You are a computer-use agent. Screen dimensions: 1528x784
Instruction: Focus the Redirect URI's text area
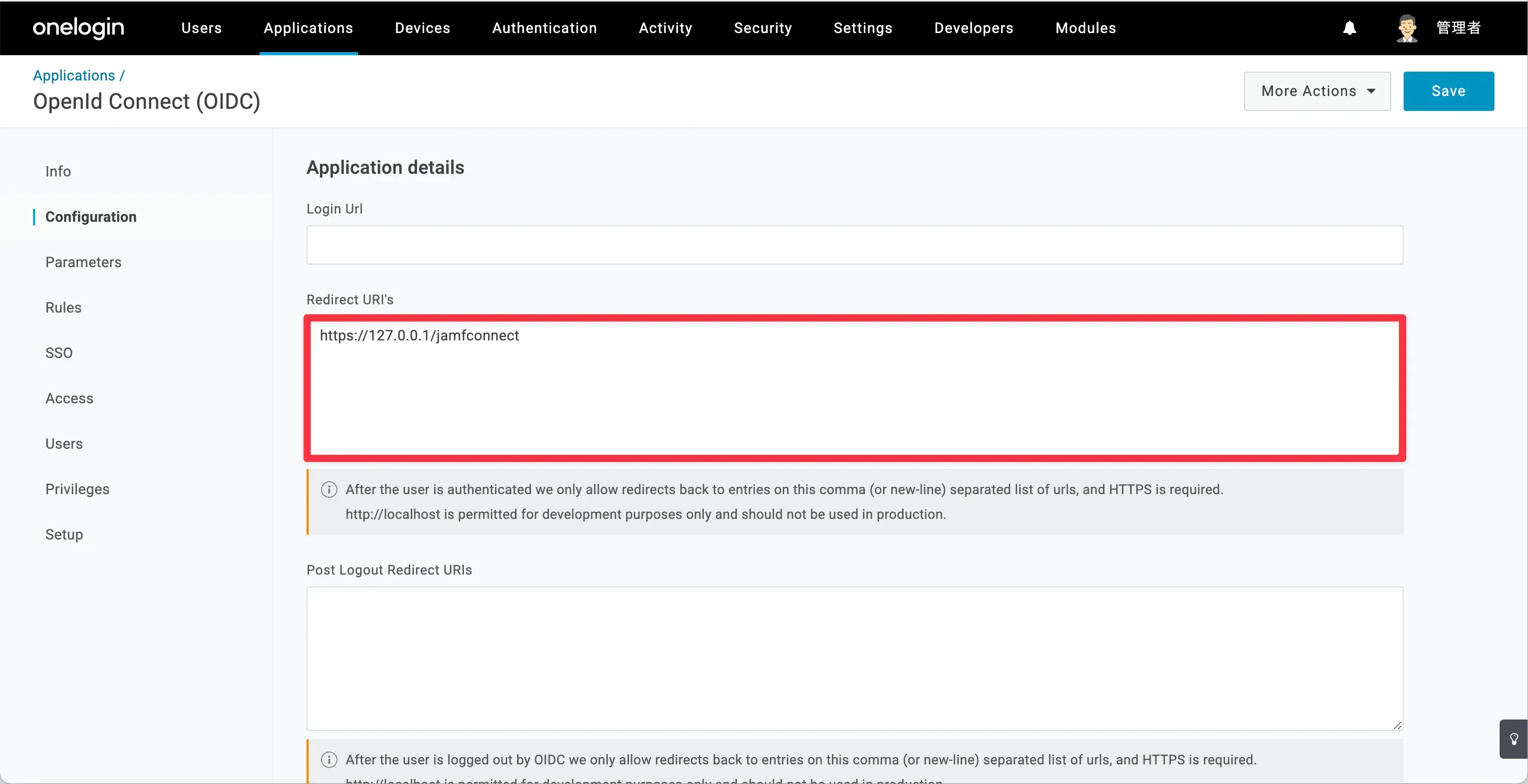[854, 391]
